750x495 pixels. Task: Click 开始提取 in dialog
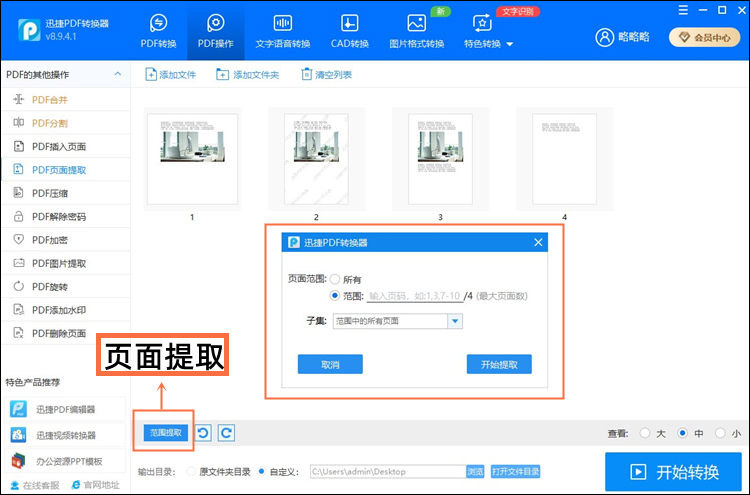[499, 364]
